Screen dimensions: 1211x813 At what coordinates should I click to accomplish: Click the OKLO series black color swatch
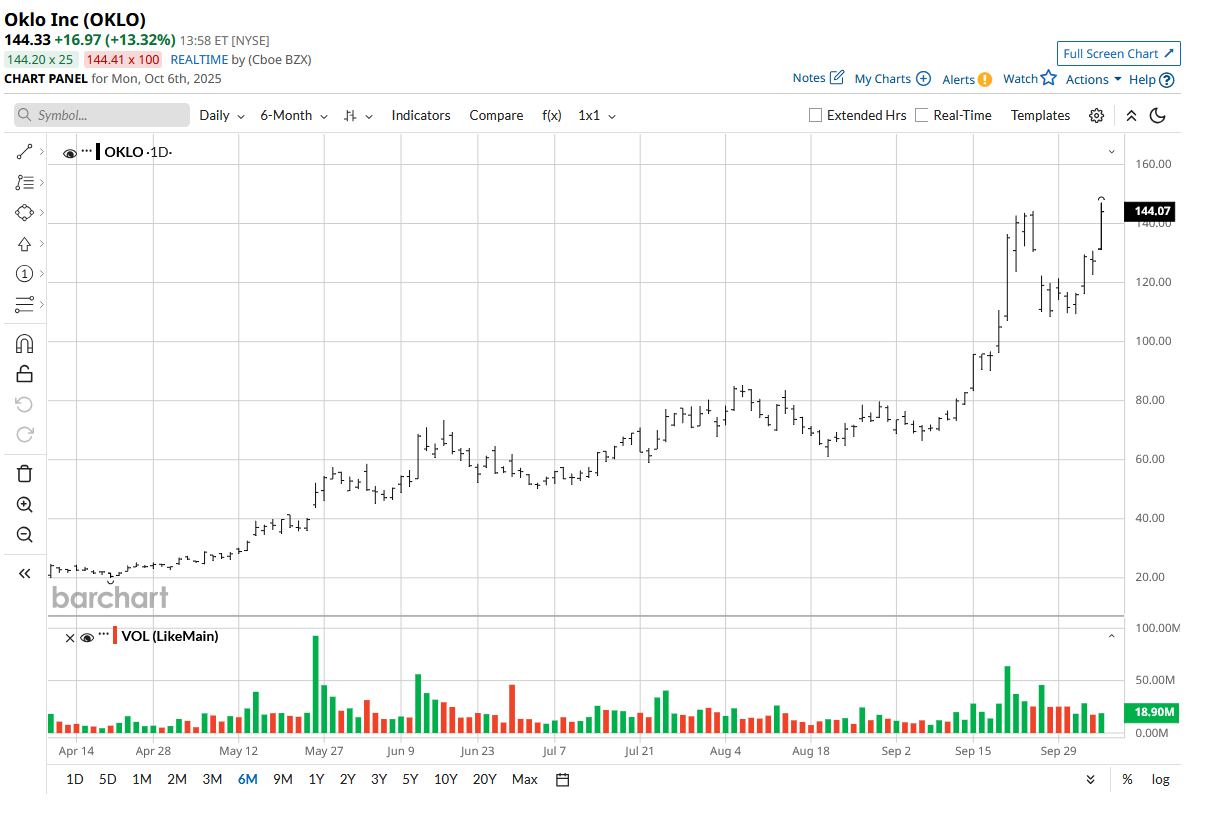(x=98, y=152)
